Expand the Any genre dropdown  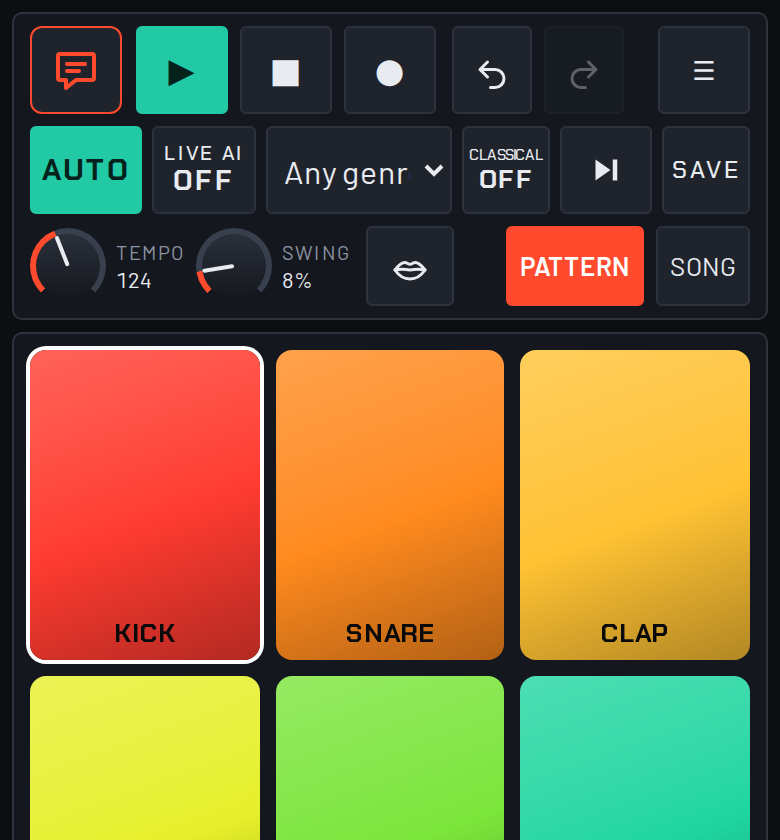359,170
